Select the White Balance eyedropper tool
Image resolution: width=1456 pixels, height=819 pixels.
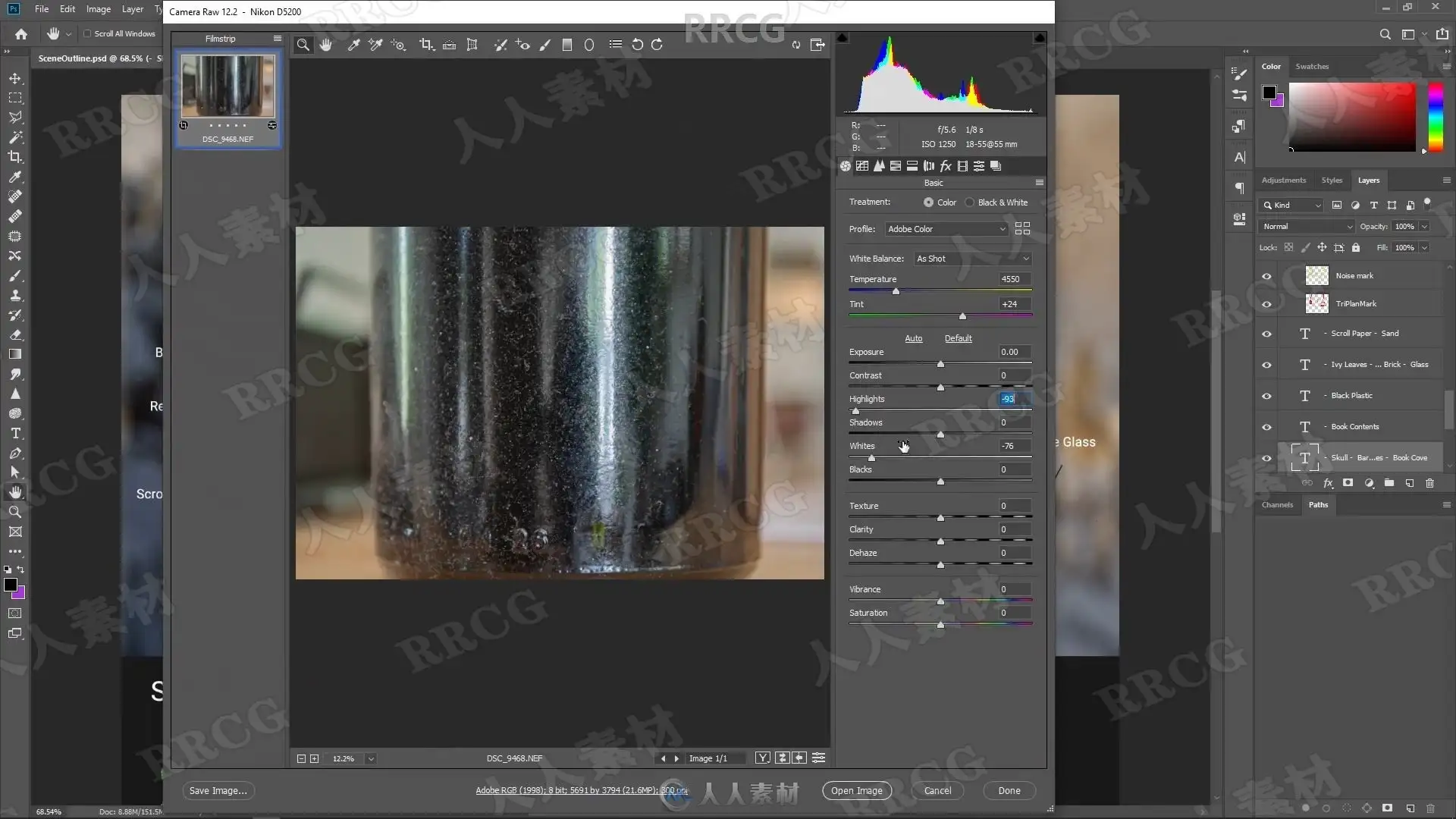[x=353, y=45]
